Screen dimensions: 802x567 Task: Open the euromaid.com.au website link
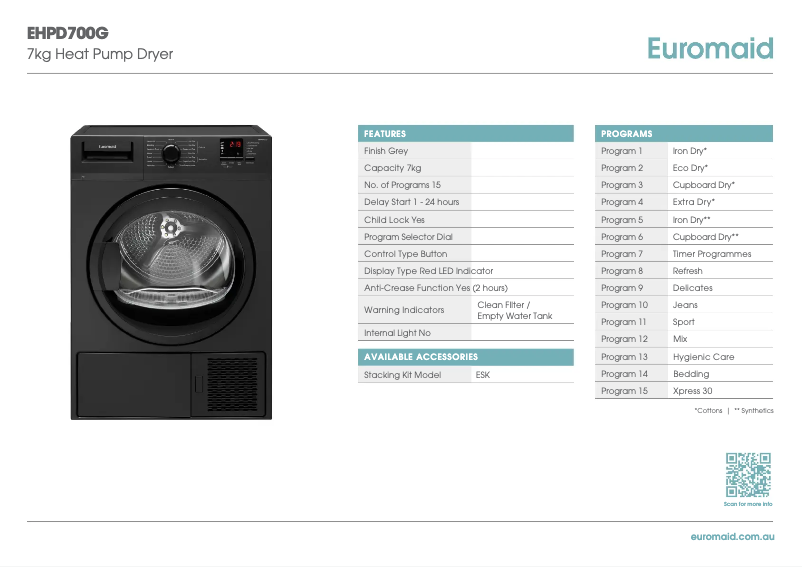tap(732, 537)
